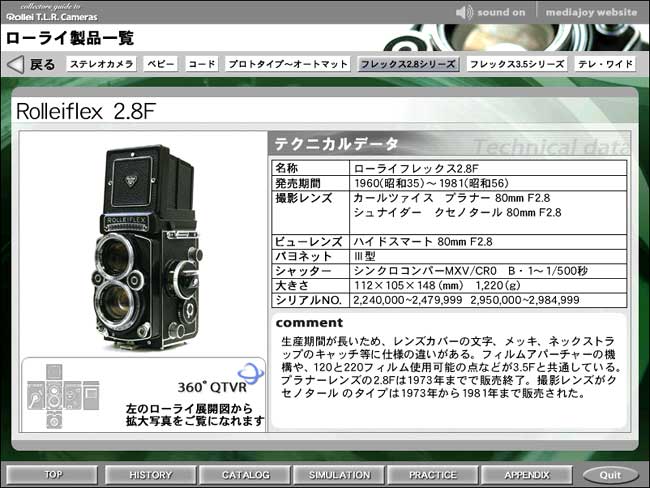Click the comment heading
This screenshot has height=488, width=650.
[309, 323]
